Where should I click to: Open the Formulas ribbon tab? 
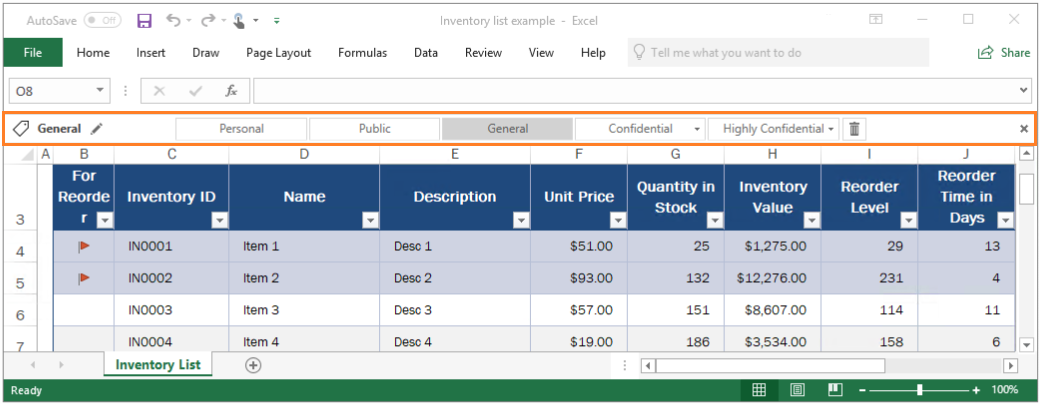tap(362, 53)
